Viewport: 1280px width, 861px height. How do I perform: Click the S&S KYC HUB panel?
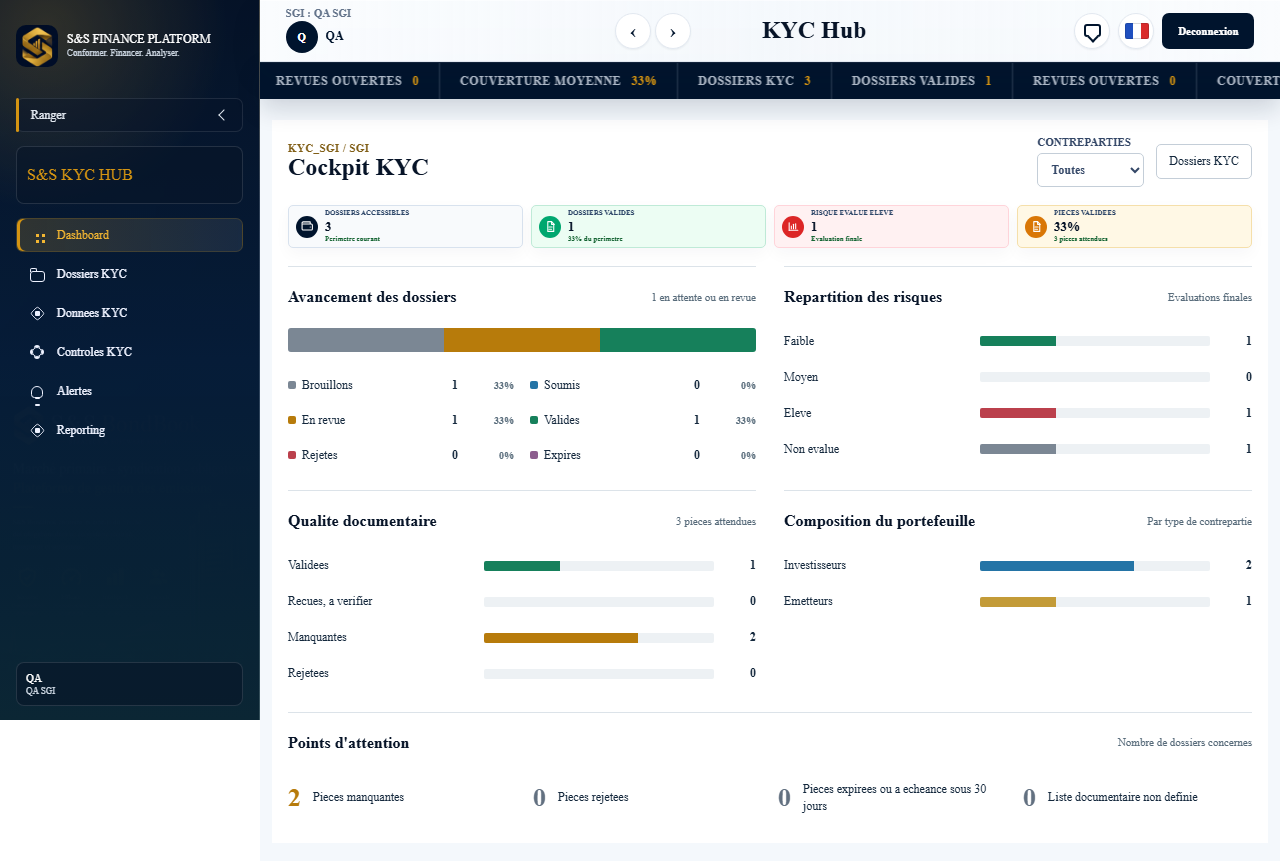point(129,175)
